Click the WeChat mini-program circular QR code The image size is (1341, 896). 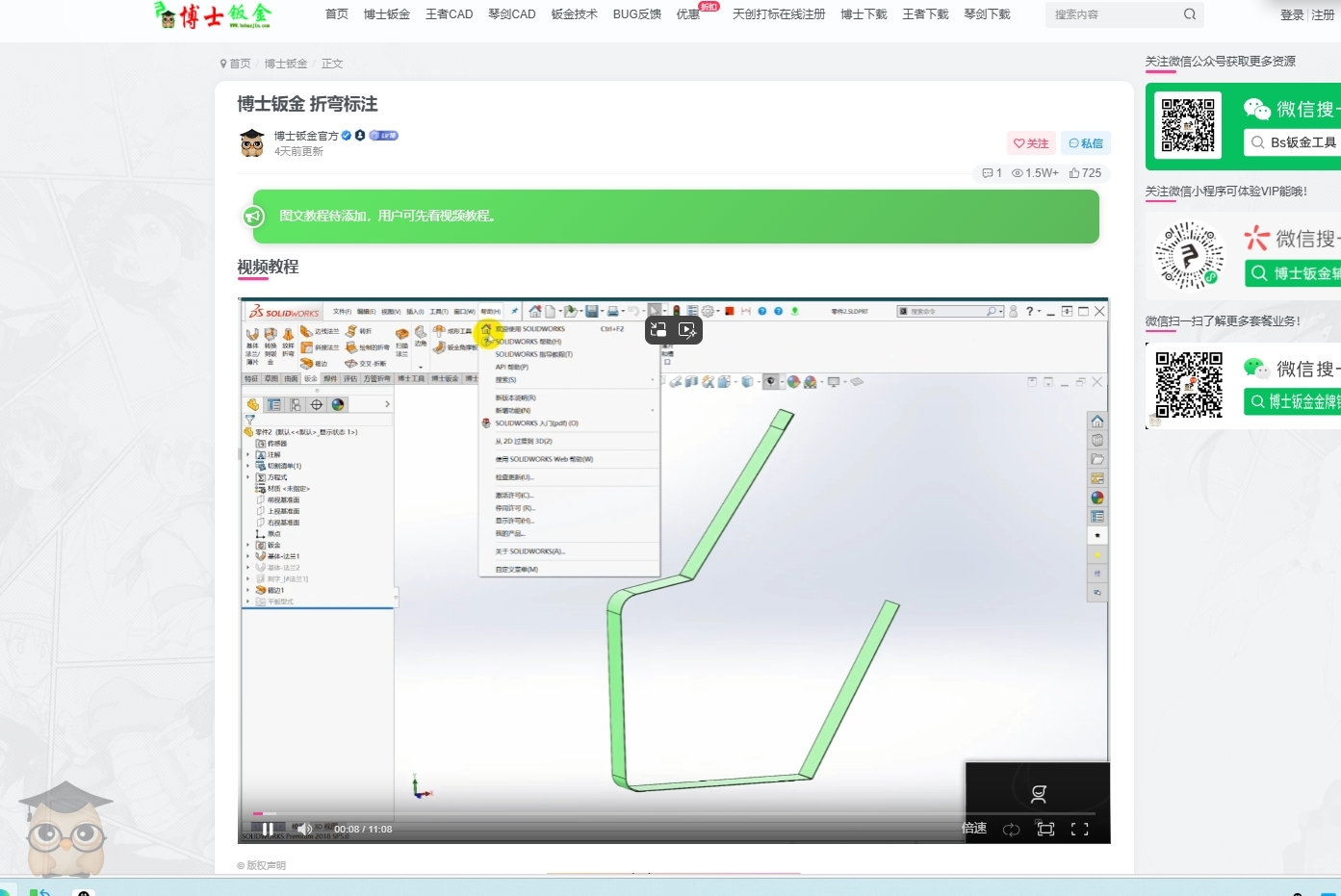pos(1189,256)
